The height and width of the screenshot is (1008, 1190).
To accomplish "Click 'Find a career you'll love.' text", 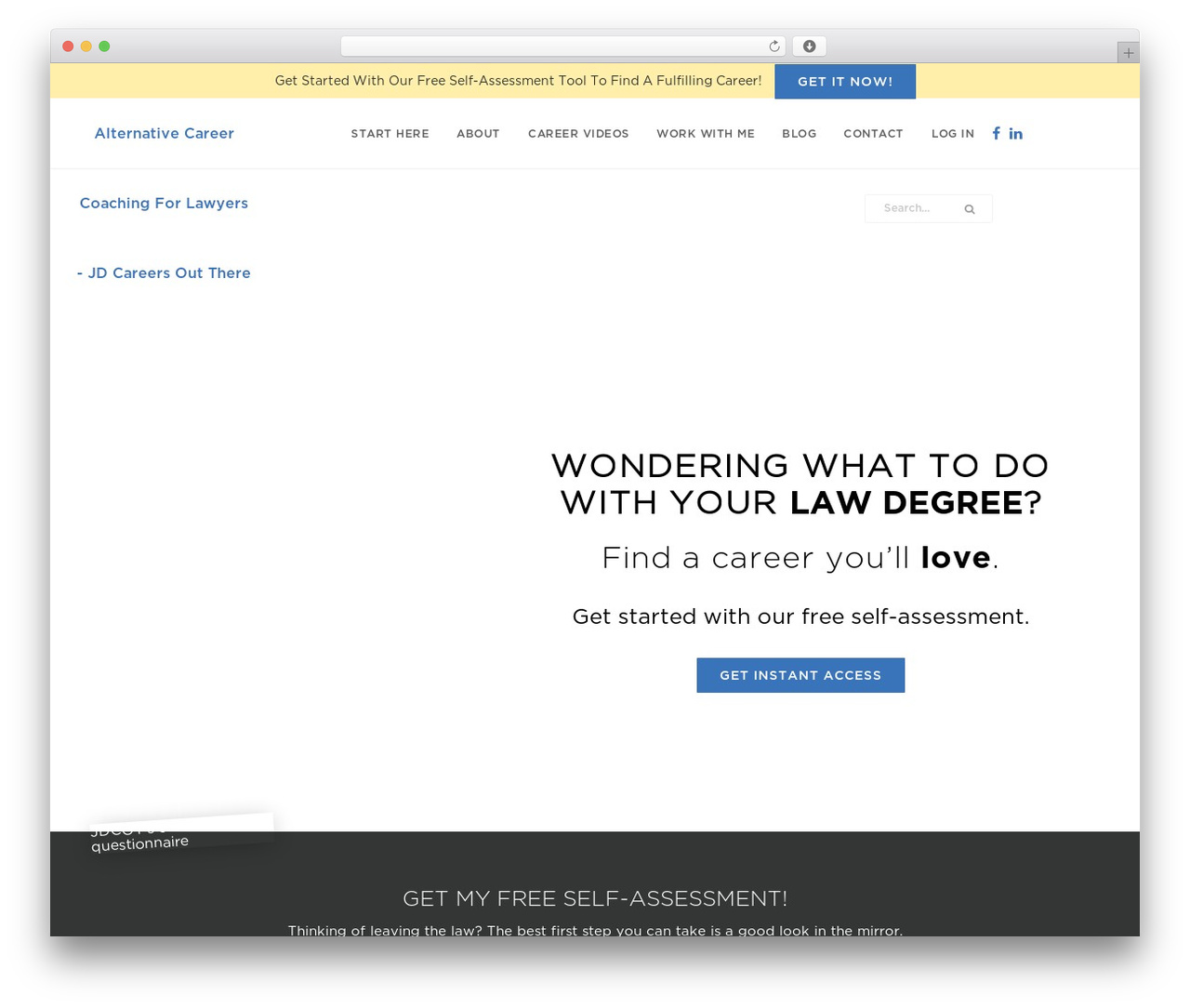I will 800,558.
